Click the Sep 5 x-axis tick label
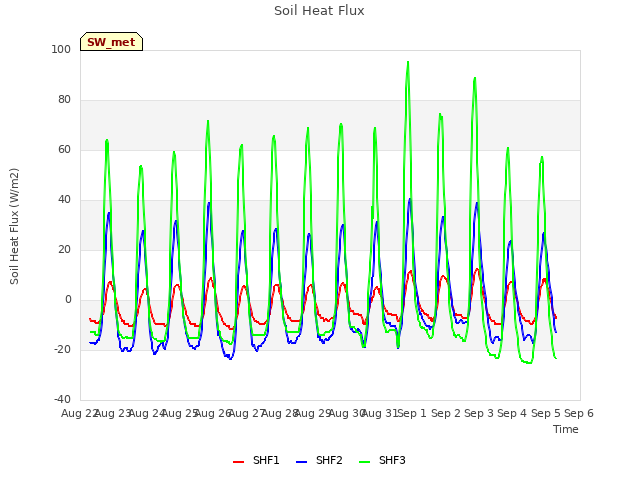 546,413
